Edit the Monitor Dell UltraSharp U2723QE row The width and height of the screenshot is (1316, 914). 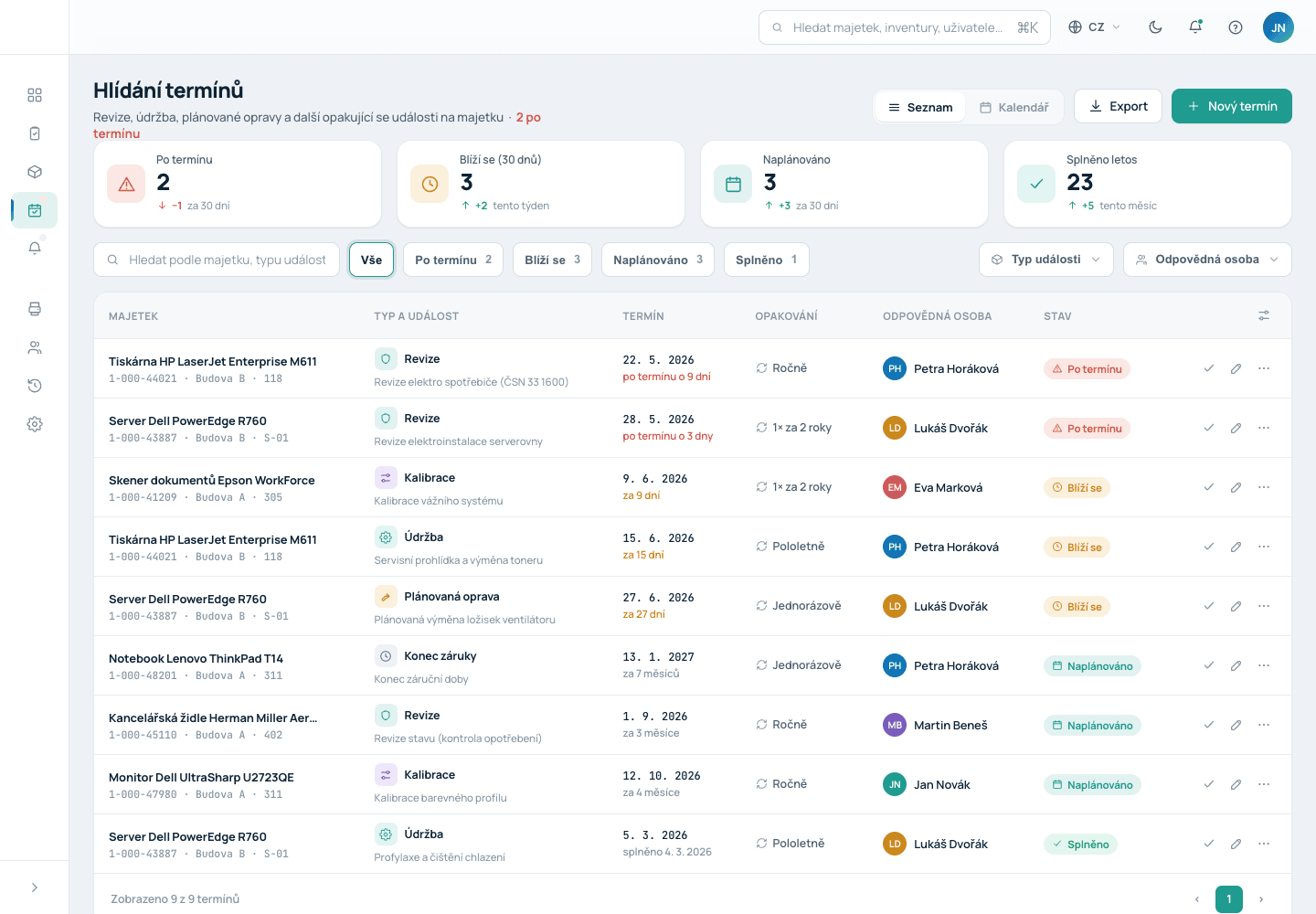click(x=1236, y=784)
